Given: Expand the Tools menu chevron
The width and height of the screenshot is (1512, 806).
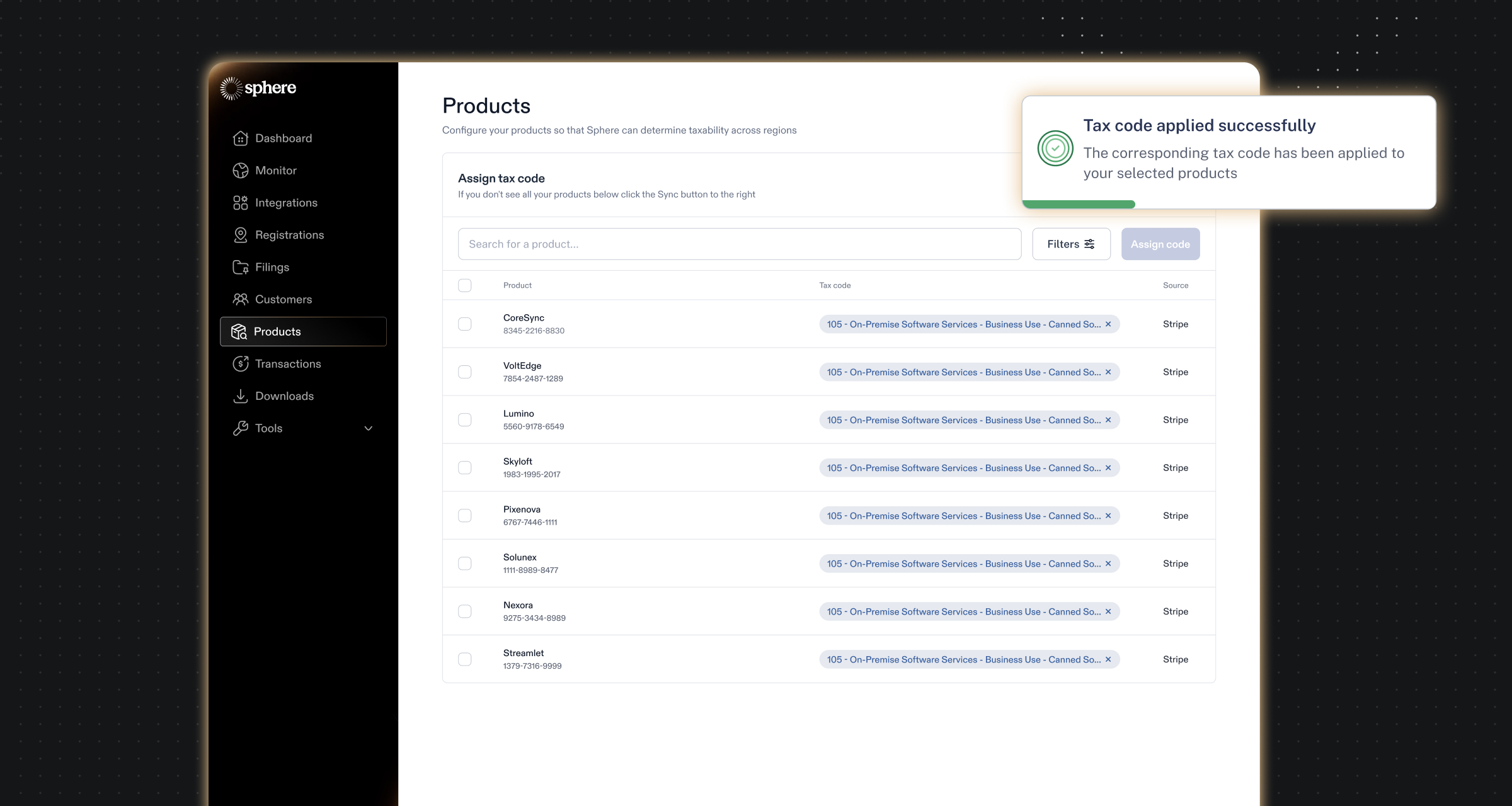Looking at the screenshot, I should click(369, 429).
